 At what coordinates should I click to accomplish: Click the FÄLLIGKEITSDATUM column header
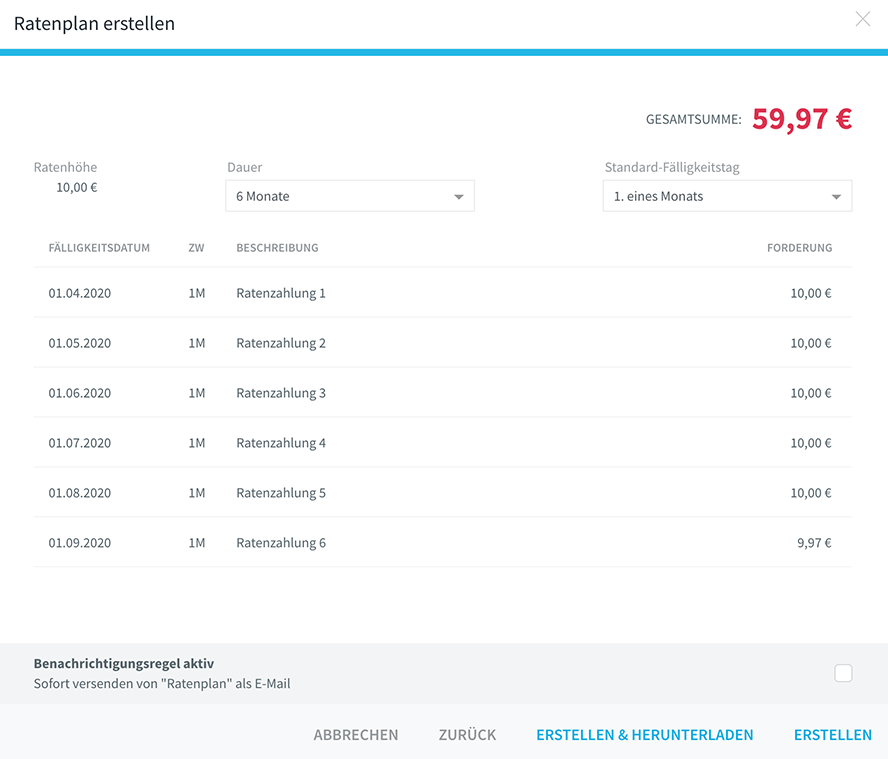tap(99, 248)
